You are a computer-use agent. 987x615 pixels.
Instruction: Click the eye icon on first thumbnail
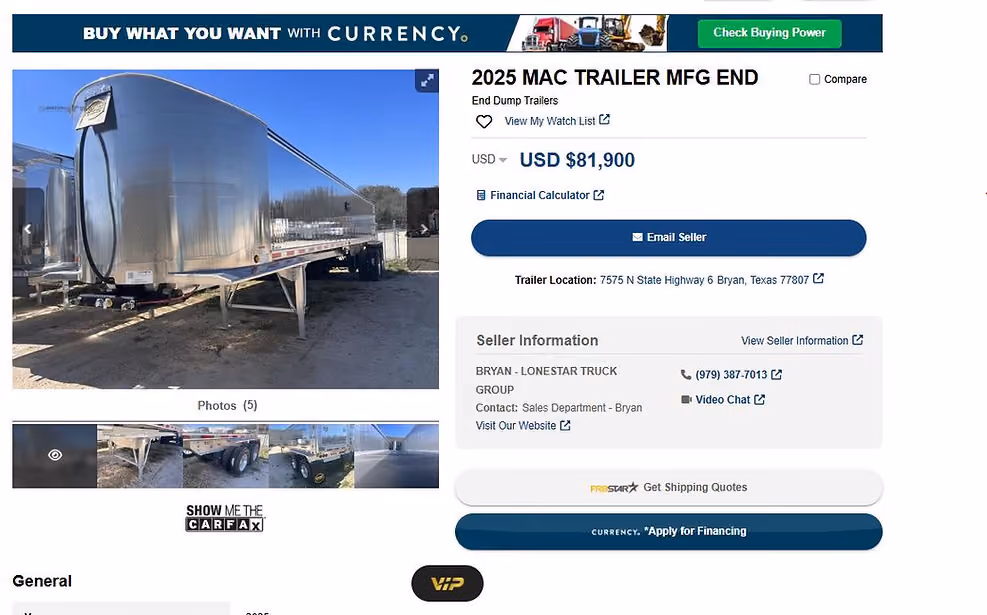pyautogui.click(x=55, y=455)
